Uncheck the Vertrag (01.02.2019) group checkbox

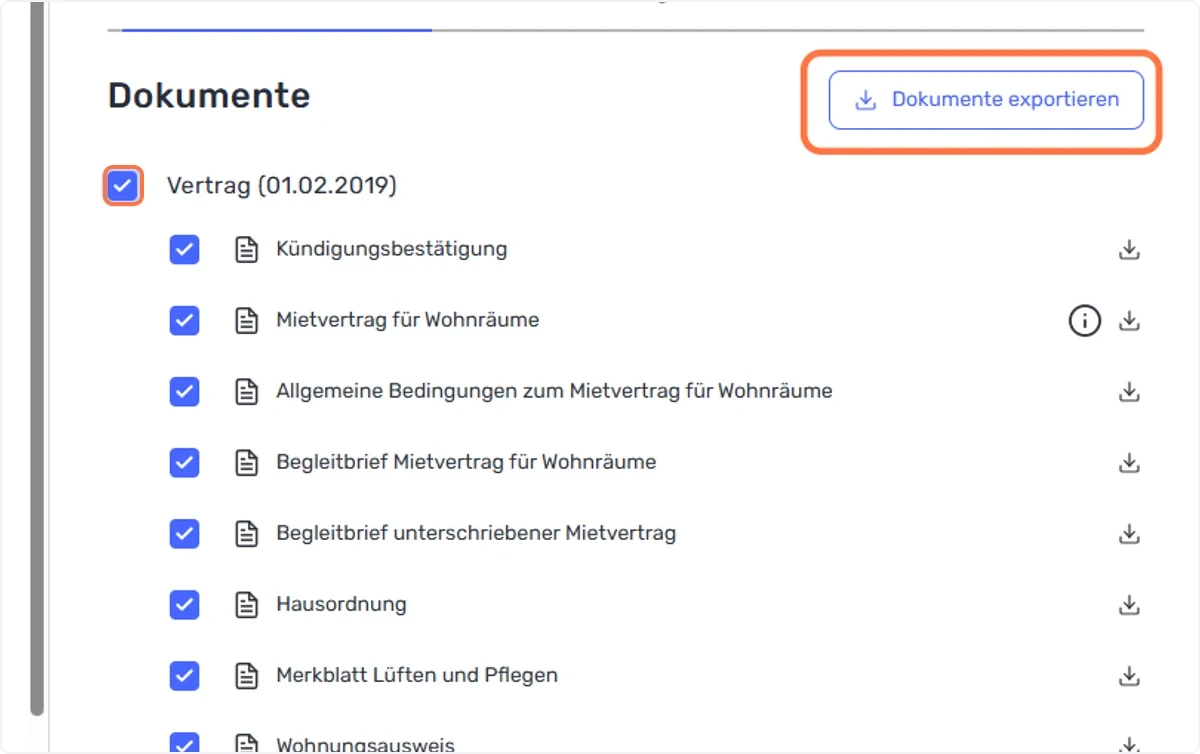[x=123, y=186]
